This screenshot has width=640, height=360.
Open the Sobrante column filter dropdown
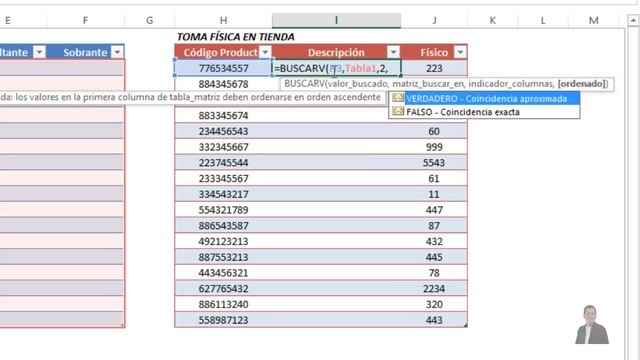[x=117, y=52]
